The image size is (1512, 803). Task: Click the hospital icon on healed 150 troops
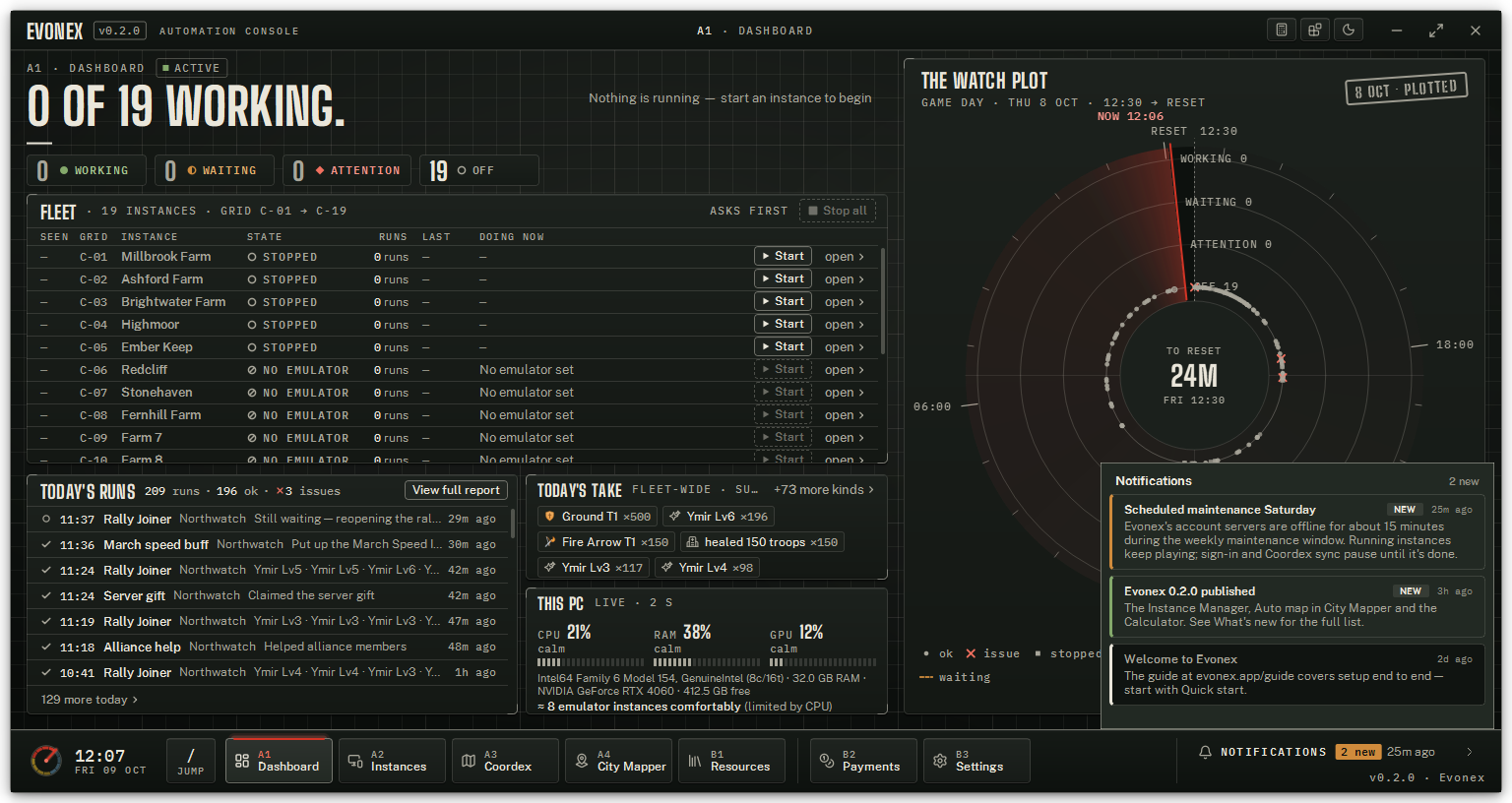pos(692,542)
